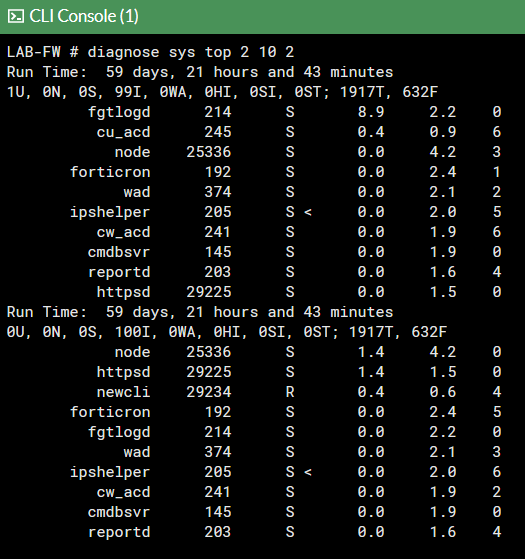This screenshot has height=559, width=525.
Task: Click the cw_acd row ending in 6
Action: pos(299,232)
